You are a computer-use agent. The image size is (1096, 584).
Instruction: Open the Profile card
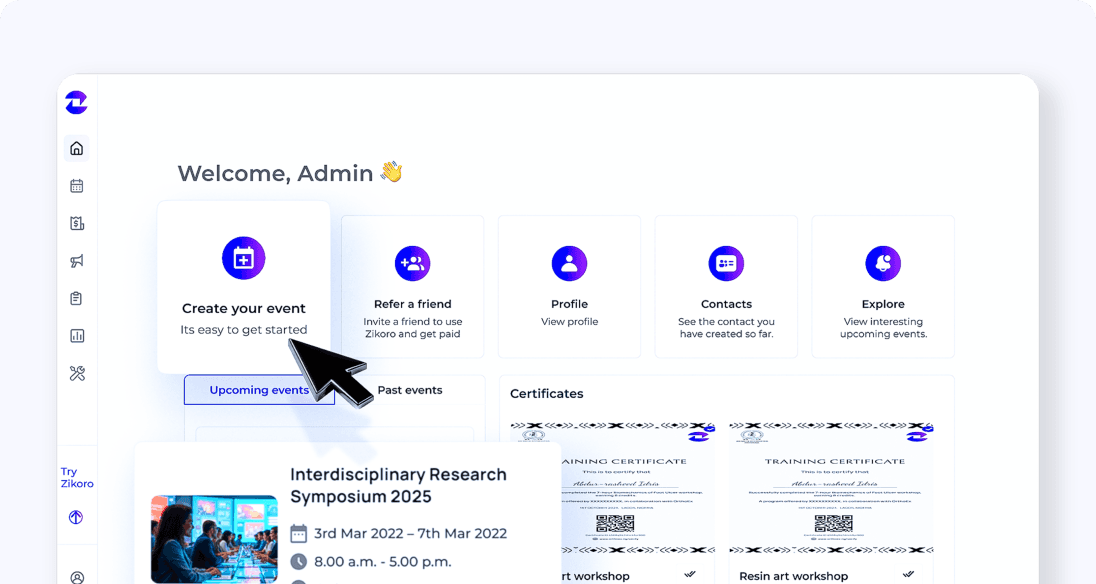tap(569, 286)
